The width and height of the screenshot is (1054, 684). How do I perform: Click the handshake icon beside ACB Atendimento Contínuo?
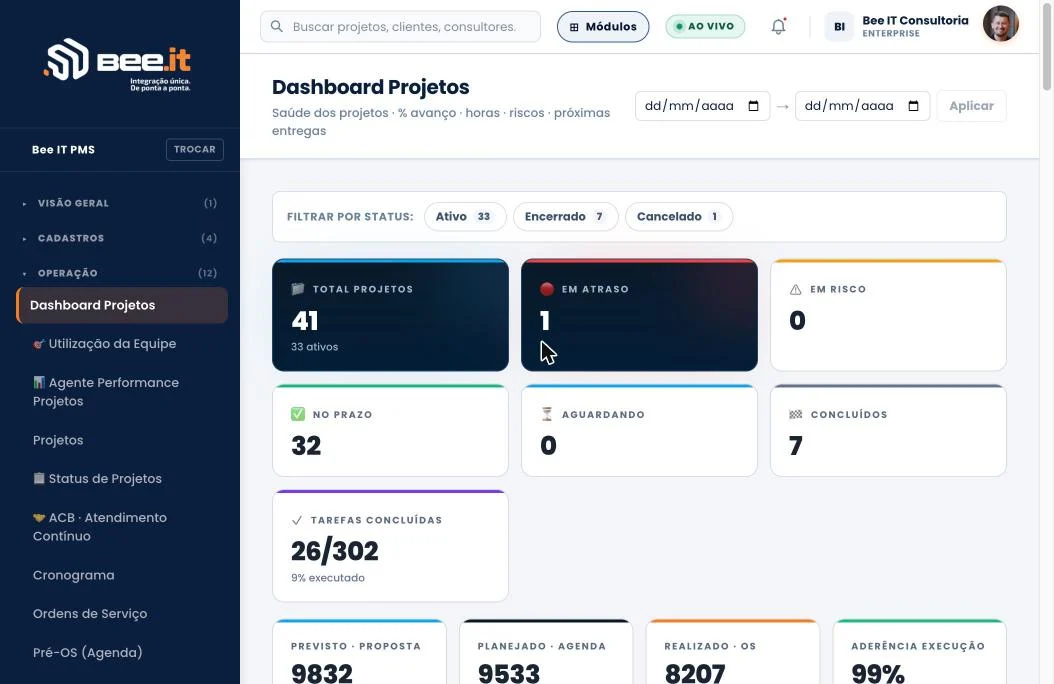pyautogui.click(x=39, y=517)
